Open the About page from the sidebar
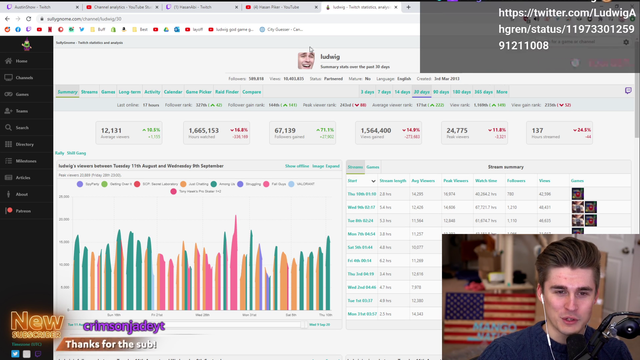Screen dimensions: 640x360 click(x=22, y=194)
